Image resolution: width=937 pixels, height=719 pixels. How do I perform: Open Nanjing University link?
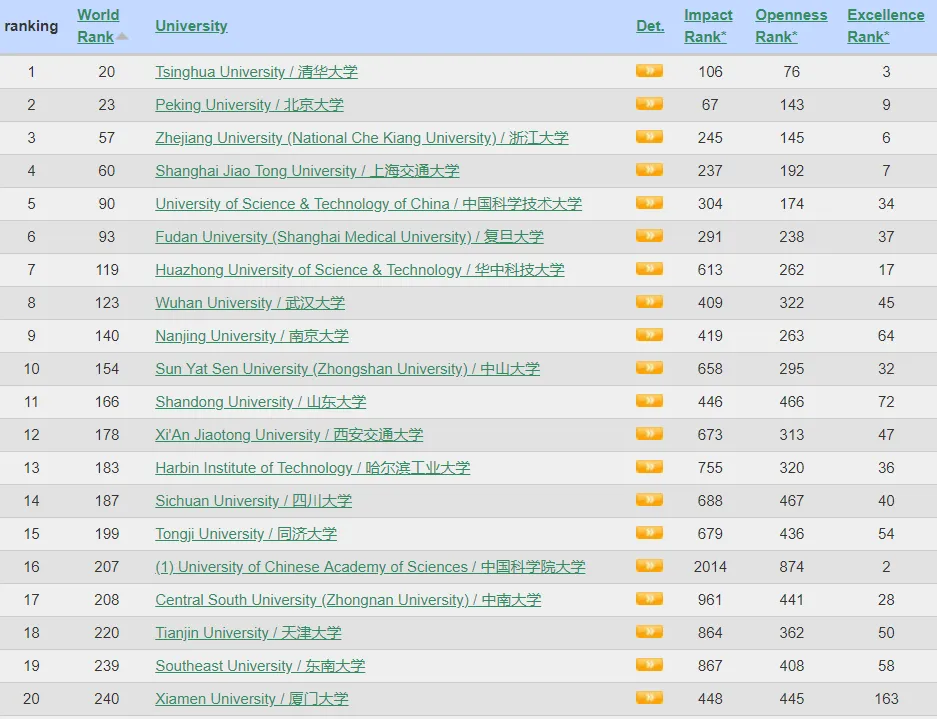coord(252,336)
